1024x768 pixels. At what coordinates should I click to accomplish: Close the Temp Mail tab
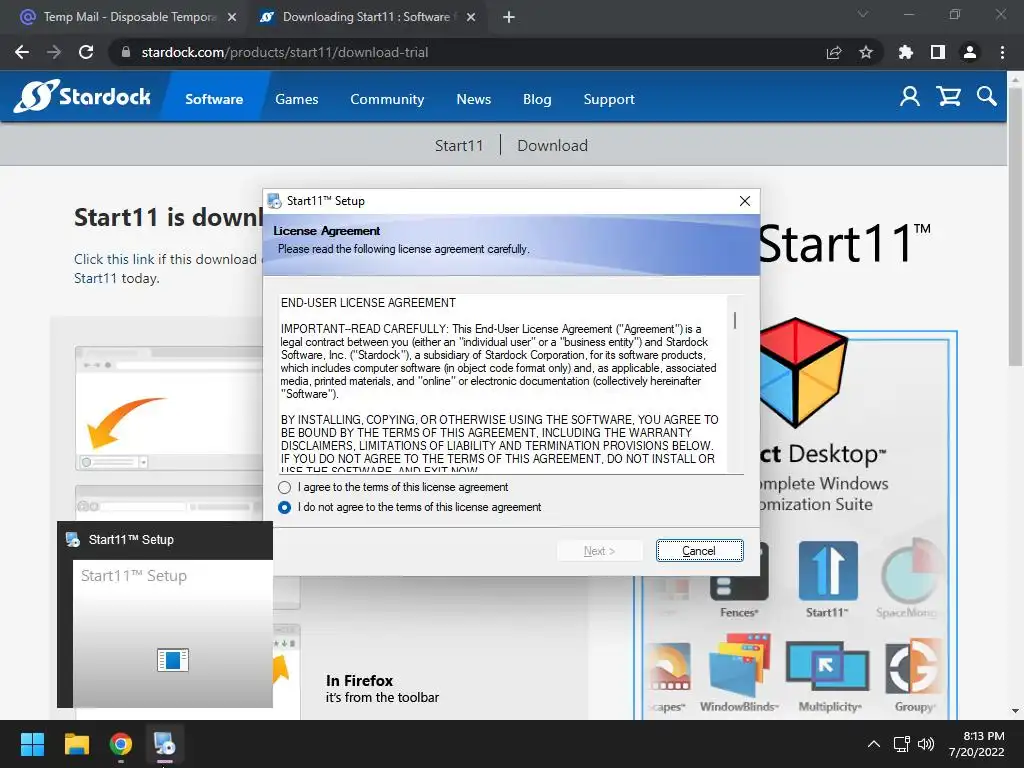232,17
